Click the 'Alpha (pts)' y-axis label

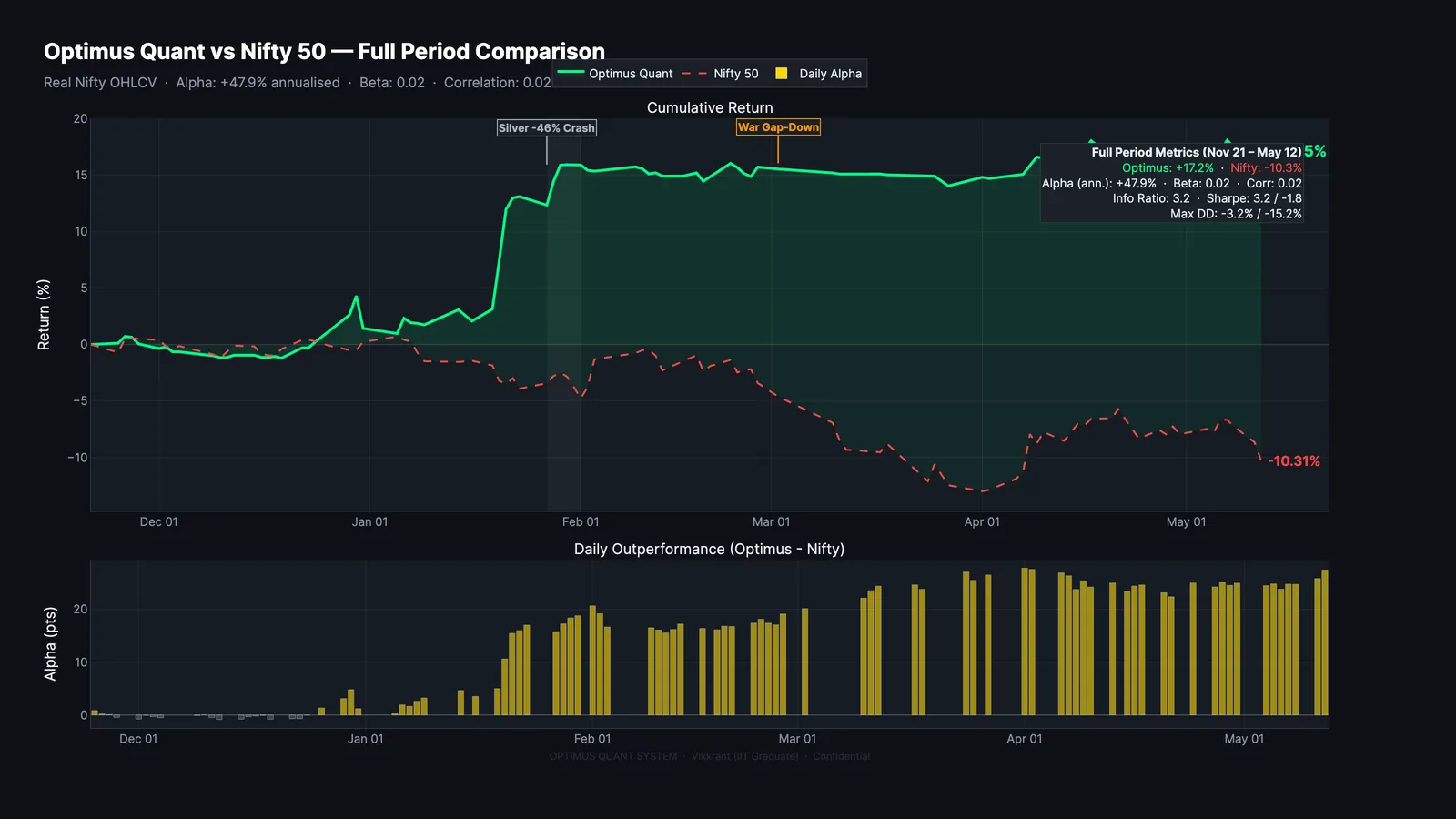pyautogui.click(x=50, y=643)
